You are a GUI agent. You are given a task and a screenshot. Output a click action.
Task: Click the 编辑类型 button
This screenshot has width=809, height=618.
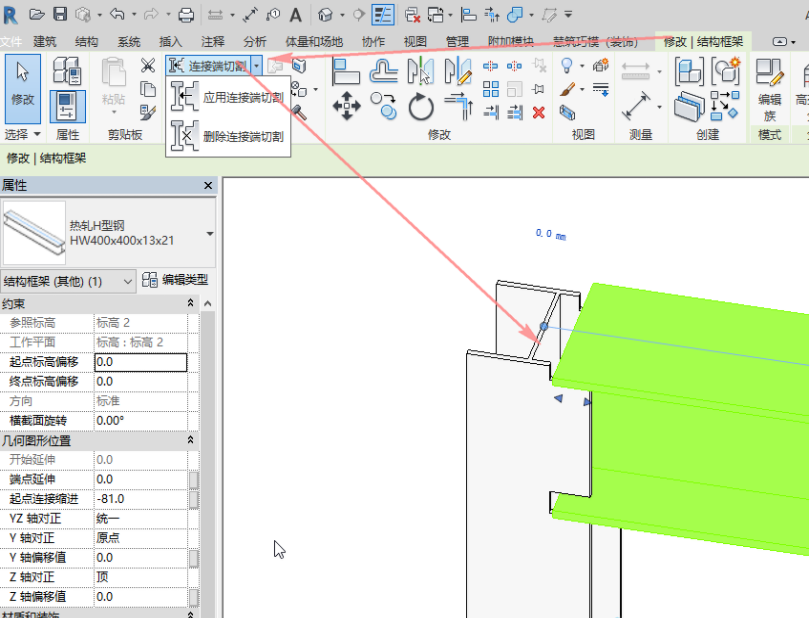click(175, 281)
